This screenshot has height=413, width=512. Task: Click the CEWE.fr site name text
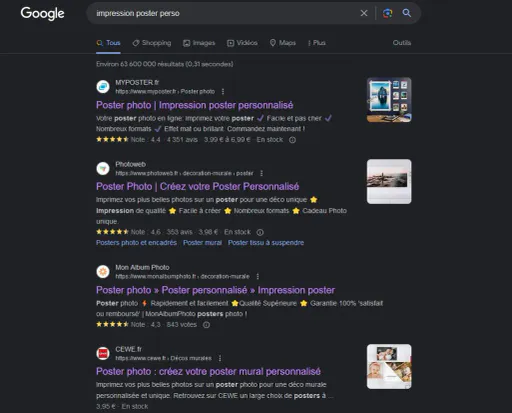click(x=128, y=349)
